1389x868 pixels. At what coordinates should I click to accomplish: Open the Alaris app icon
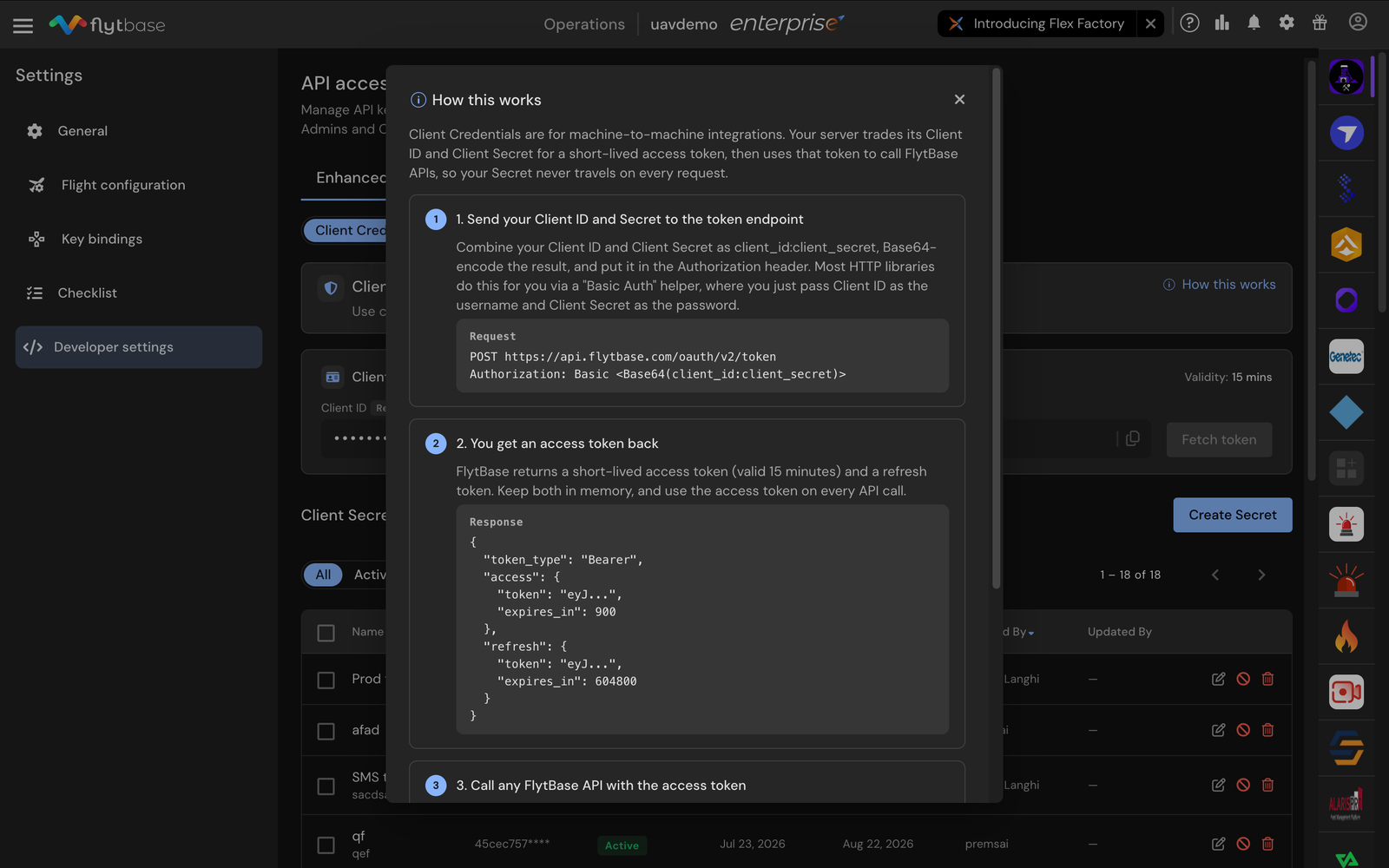click(x=1346, y=804)
